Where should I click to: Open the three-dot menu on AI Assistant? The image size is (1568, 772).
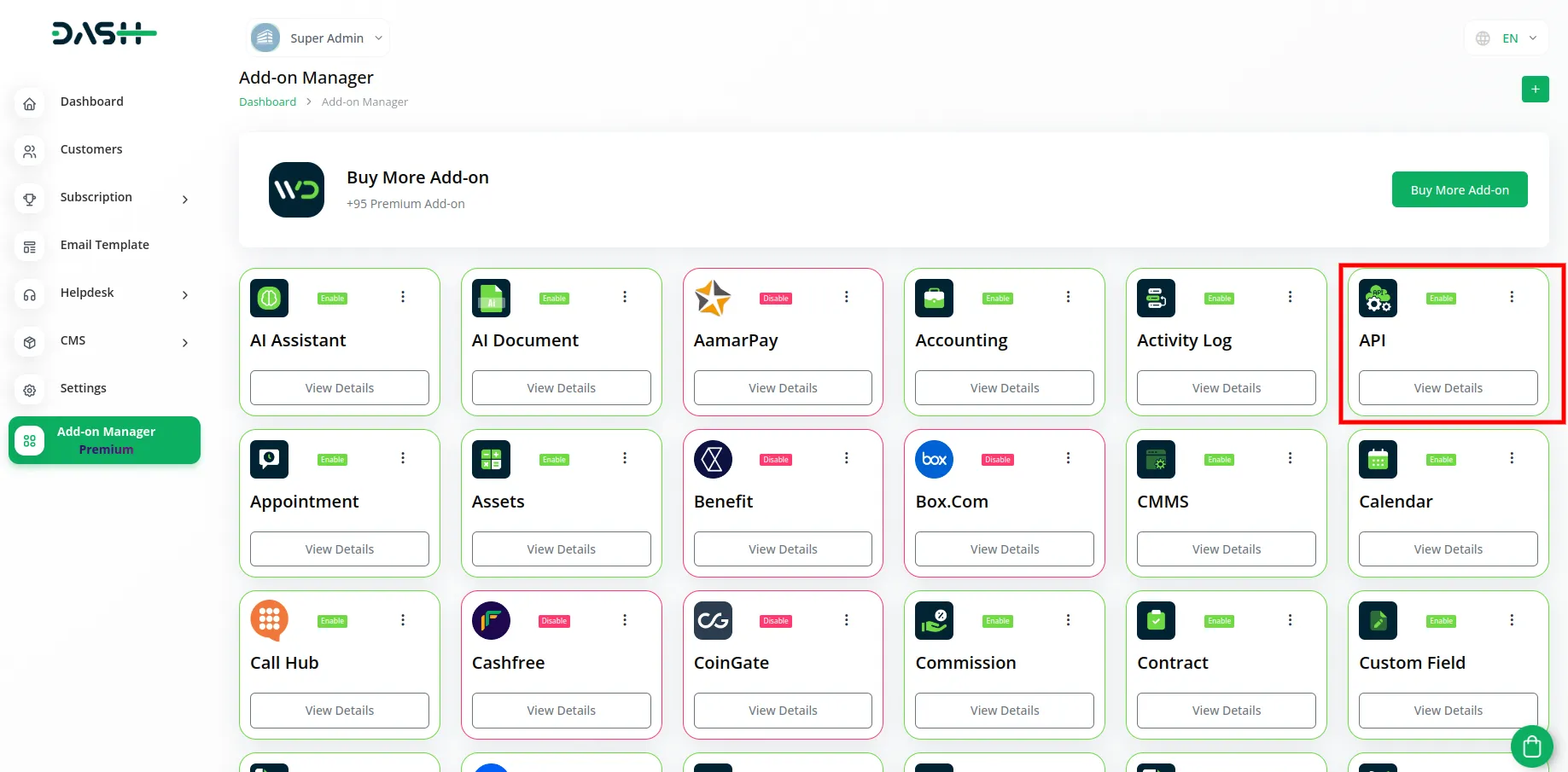coord(403,297)
